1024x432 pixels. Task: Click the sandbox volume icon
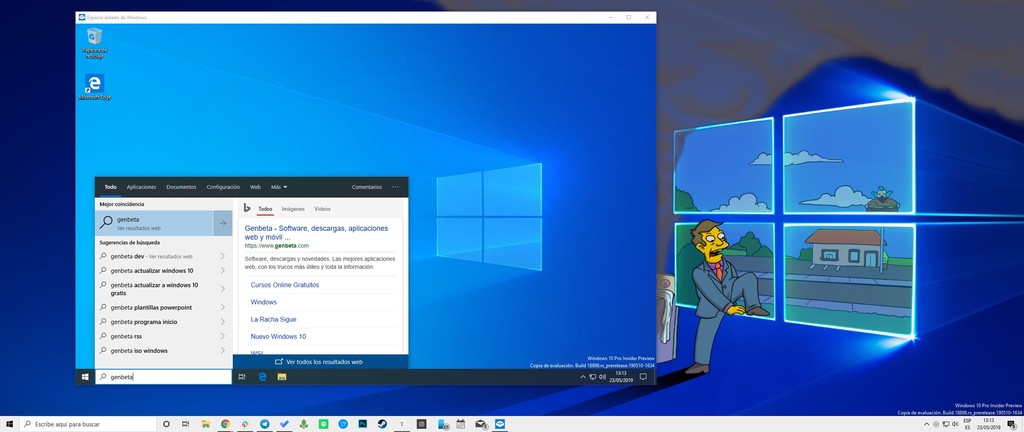point(603,377)
